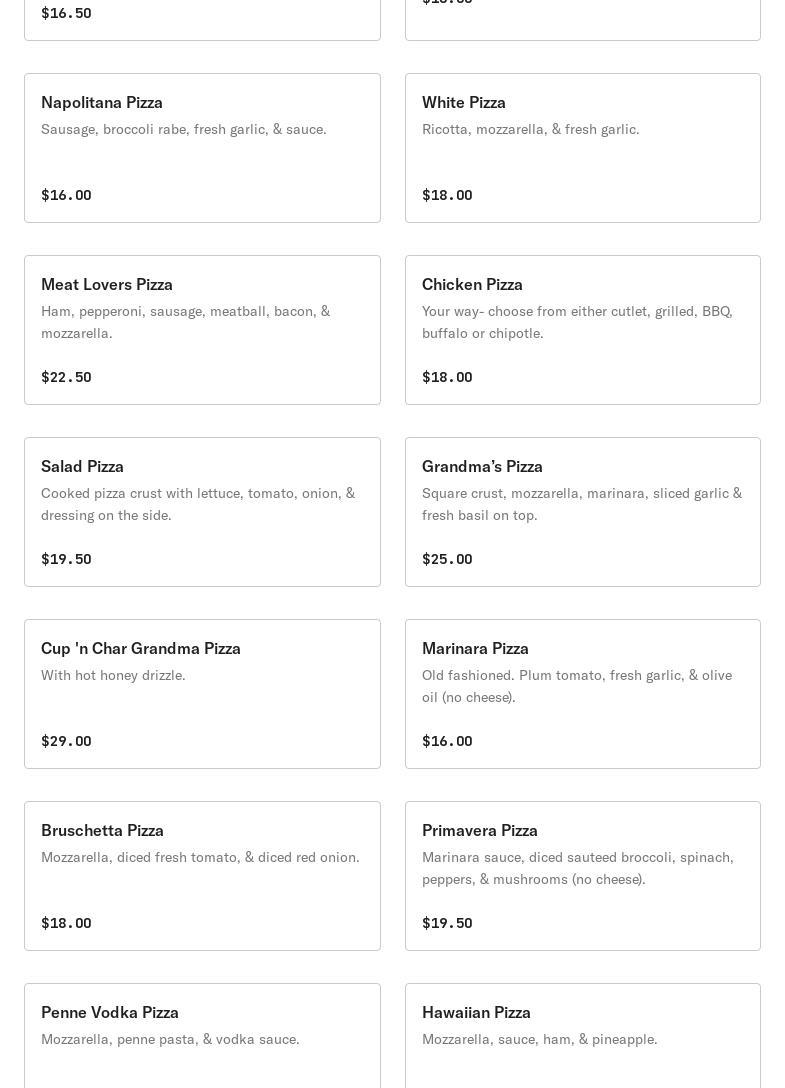This screenshot has height=1088, width=785.
Task: Click the 'With hot honey drizzle' description
Action: point(113,675)
